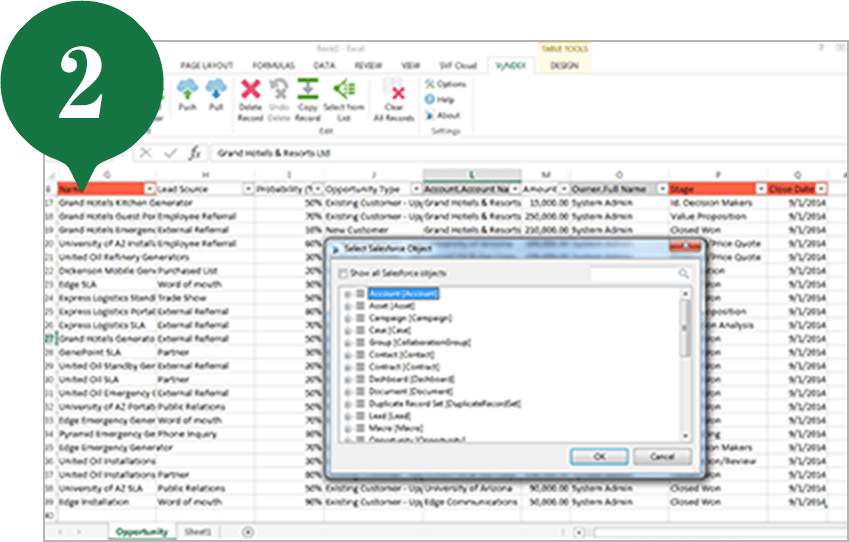This screenshot has width=849, height=542.
Task: Expand the Account [Account] tree node
Action: tap(348, 294)
